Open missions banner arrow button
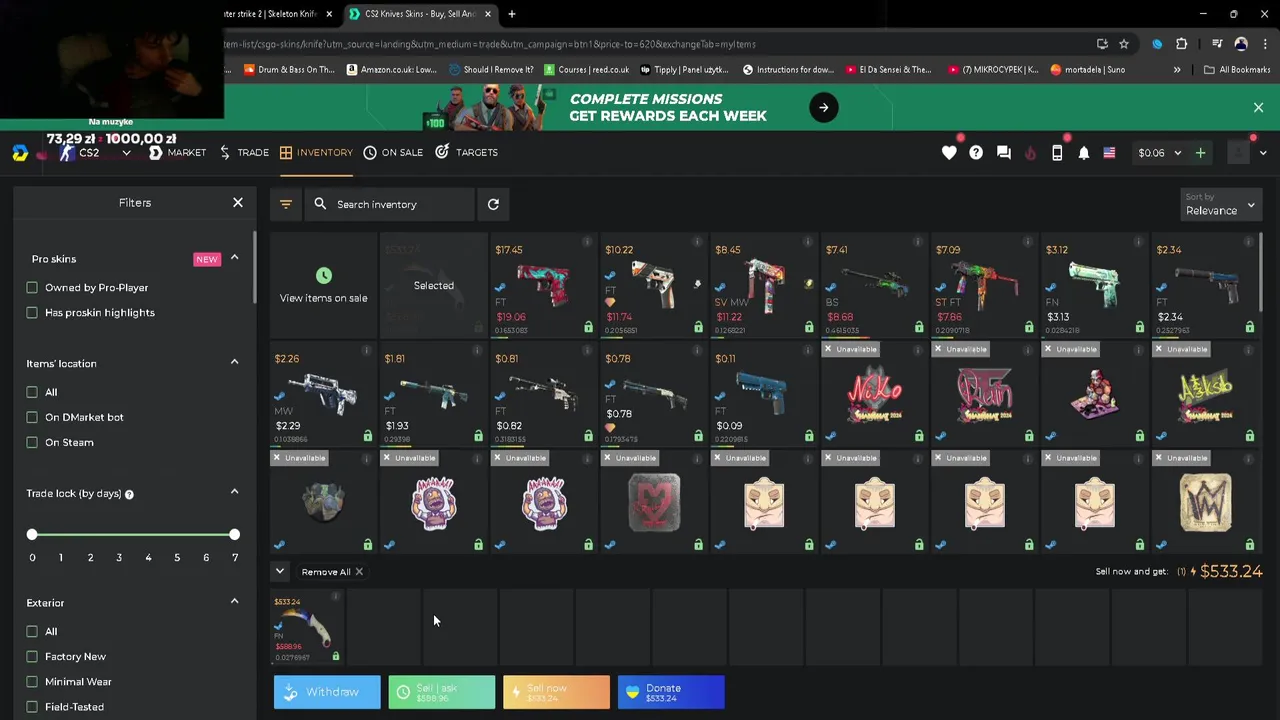This screenshot has height=720, width=1280. click(x=824, y=107)
